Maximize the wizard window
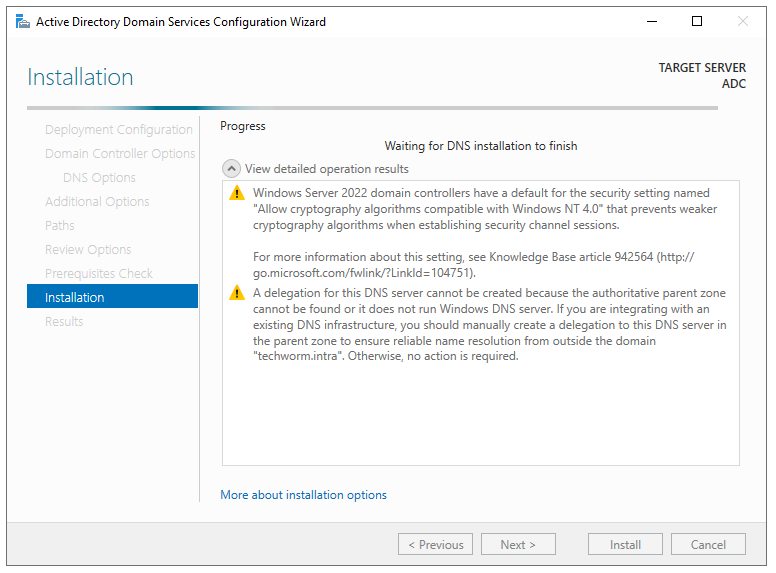The height and width of the screenshot is (573, 776). click(697, 21)
